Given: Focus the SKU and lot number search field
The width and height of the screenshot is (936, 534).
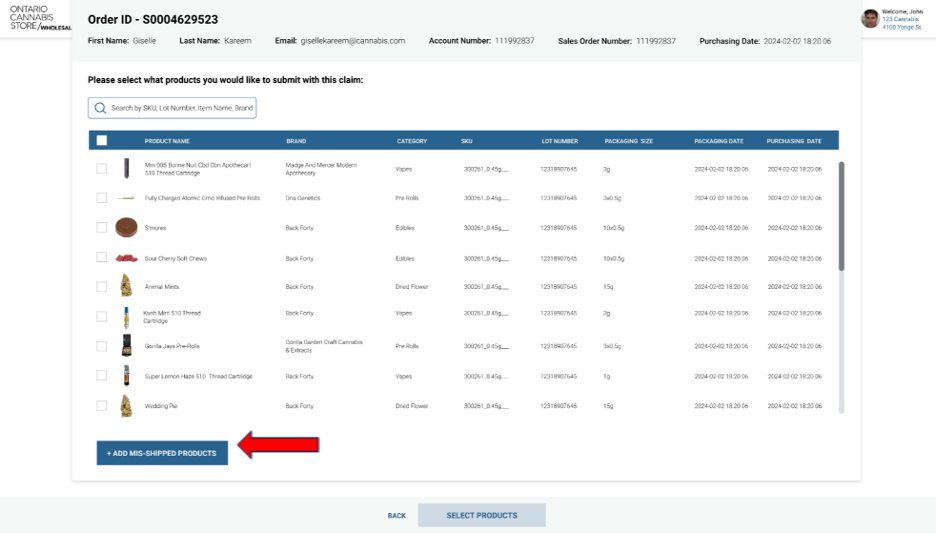Looking at the screenshot, I should point(173,108).
